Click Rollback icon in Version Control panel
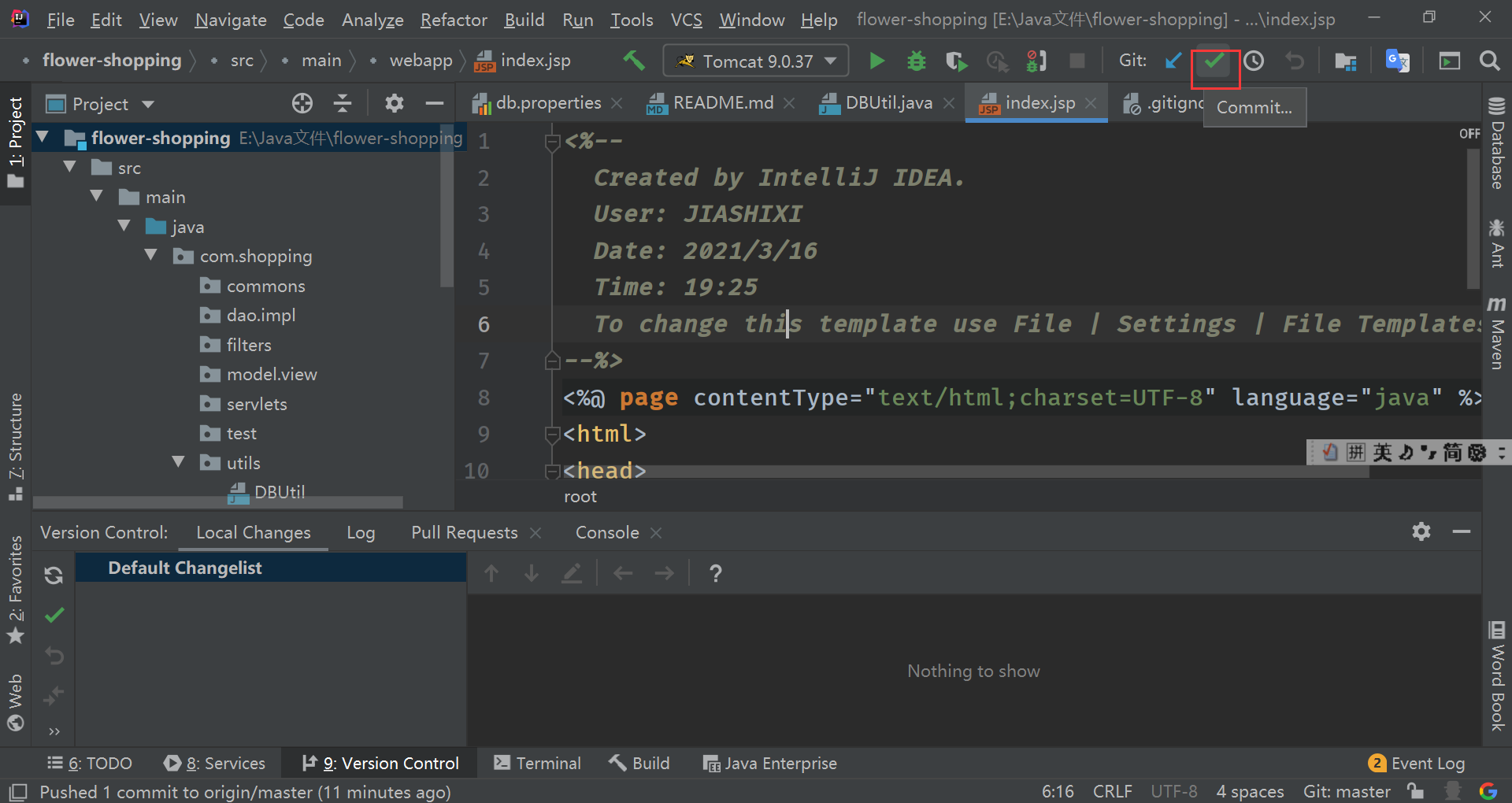The width and height of the screenshot is (1512, 803). click(54, 655)
